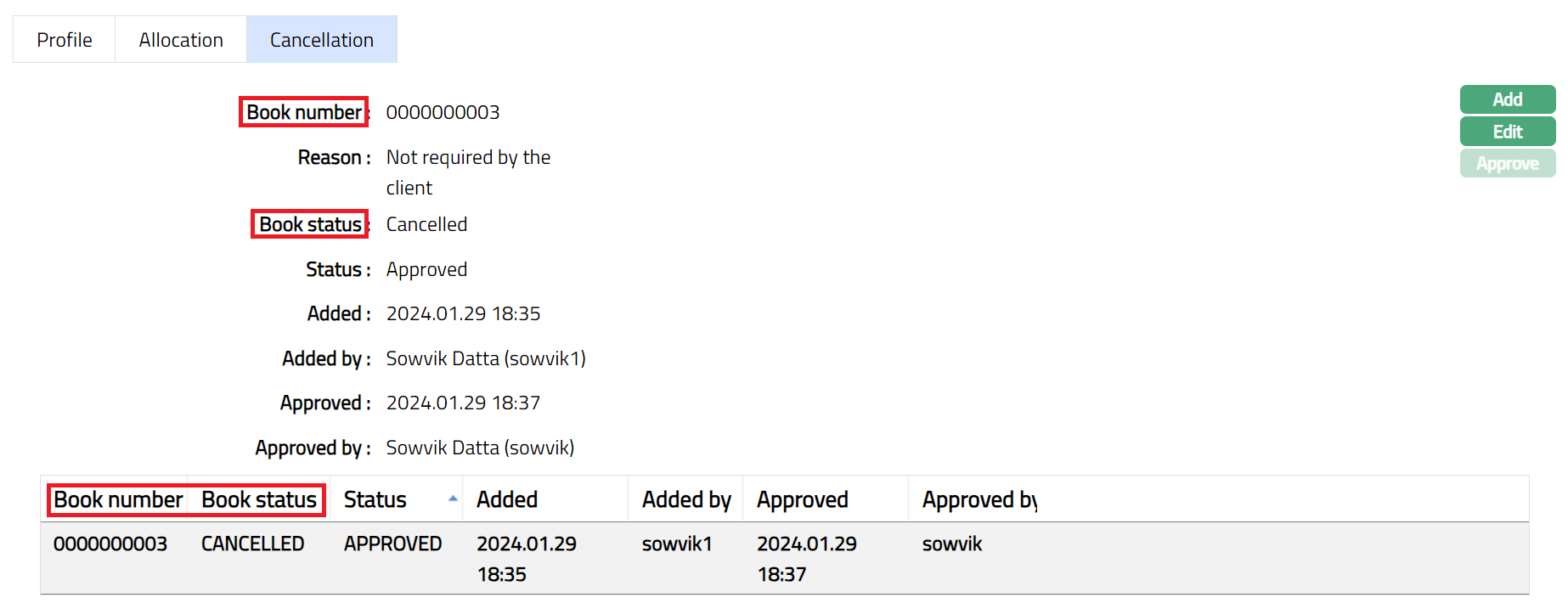1568x603 pixels.
Task: Switch to the Allocation tab
Action: 181,40
